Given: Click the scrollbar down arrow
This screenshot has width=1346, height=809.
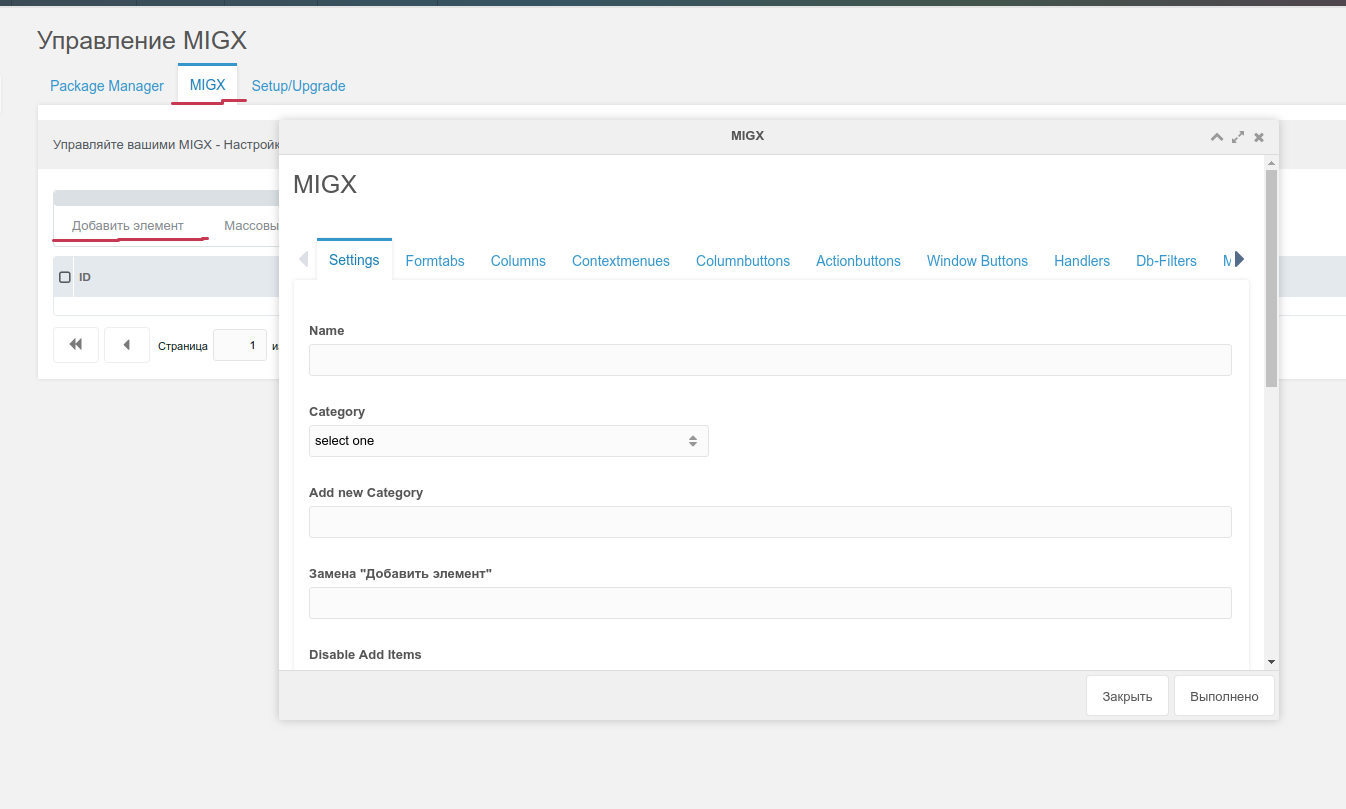Looking at the screenshot, I should point(1271,662).
